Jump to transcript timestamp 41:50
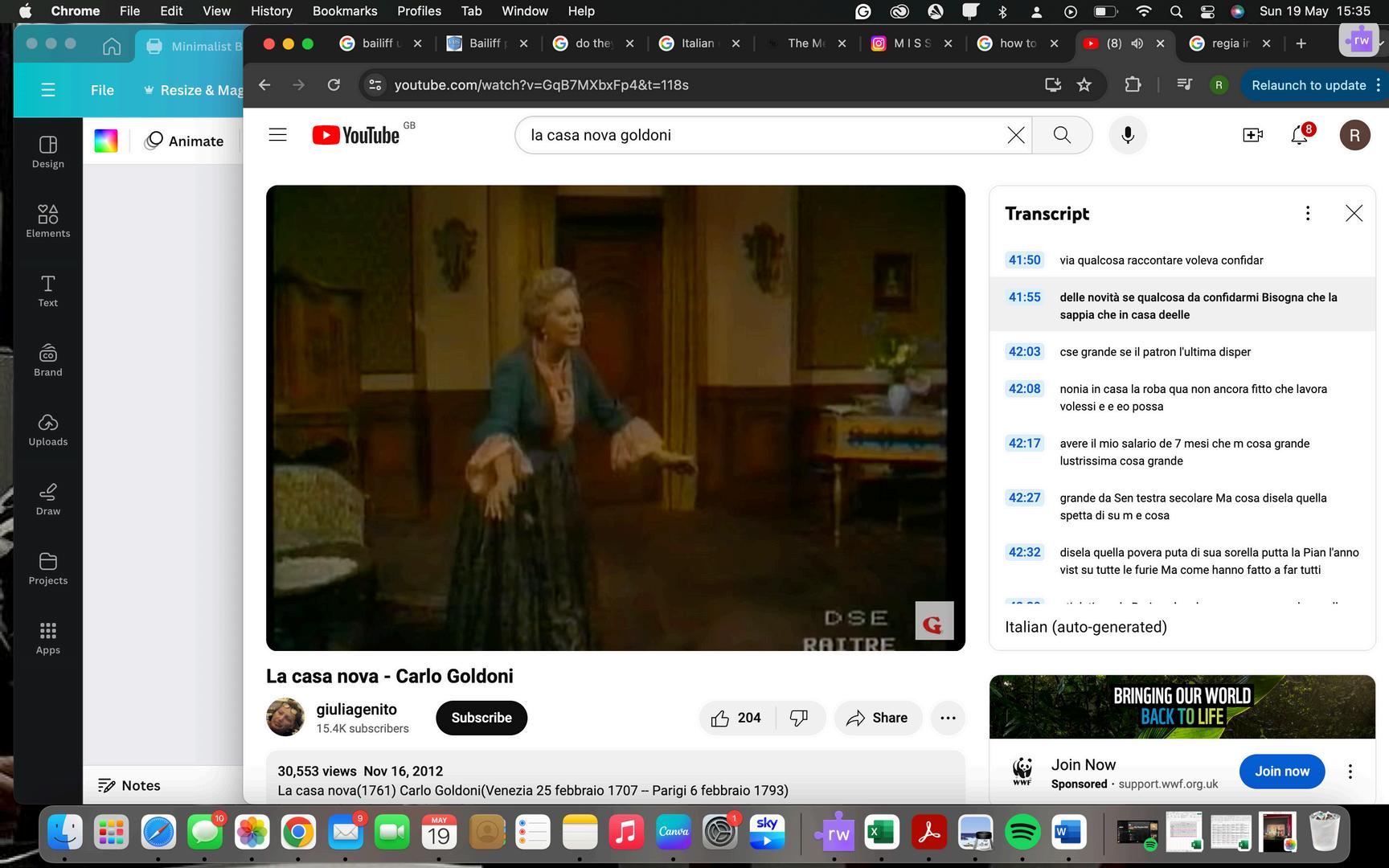This screenshot has width=1389, height=868. tap(1024, 260)
